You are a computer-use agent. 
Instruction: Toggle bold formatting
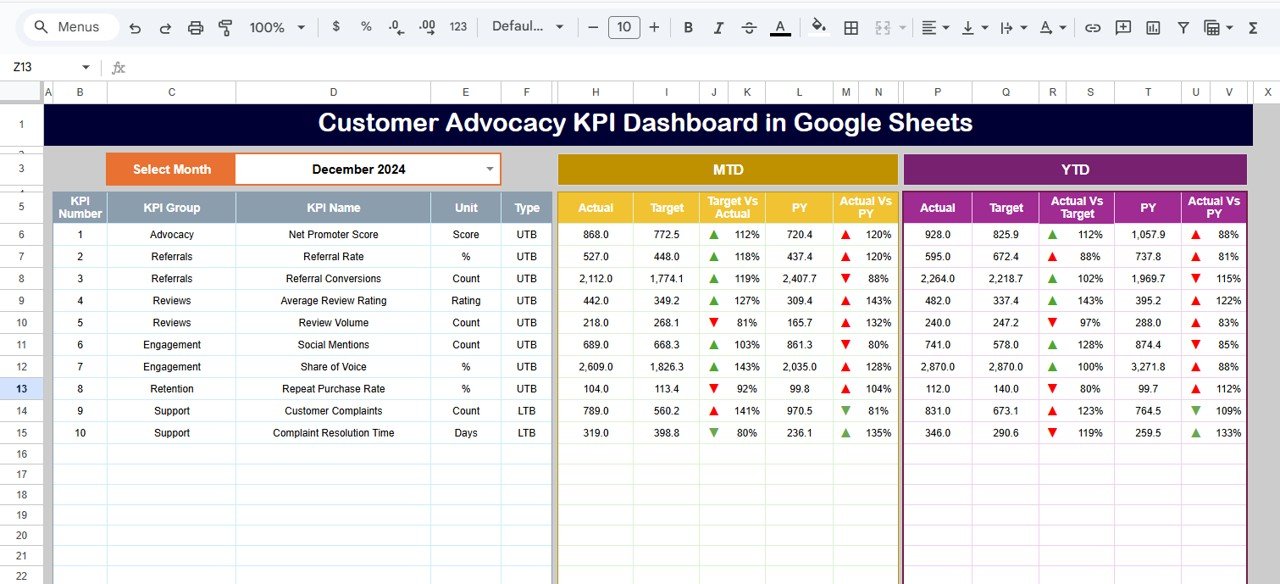(x=688, y=27)
